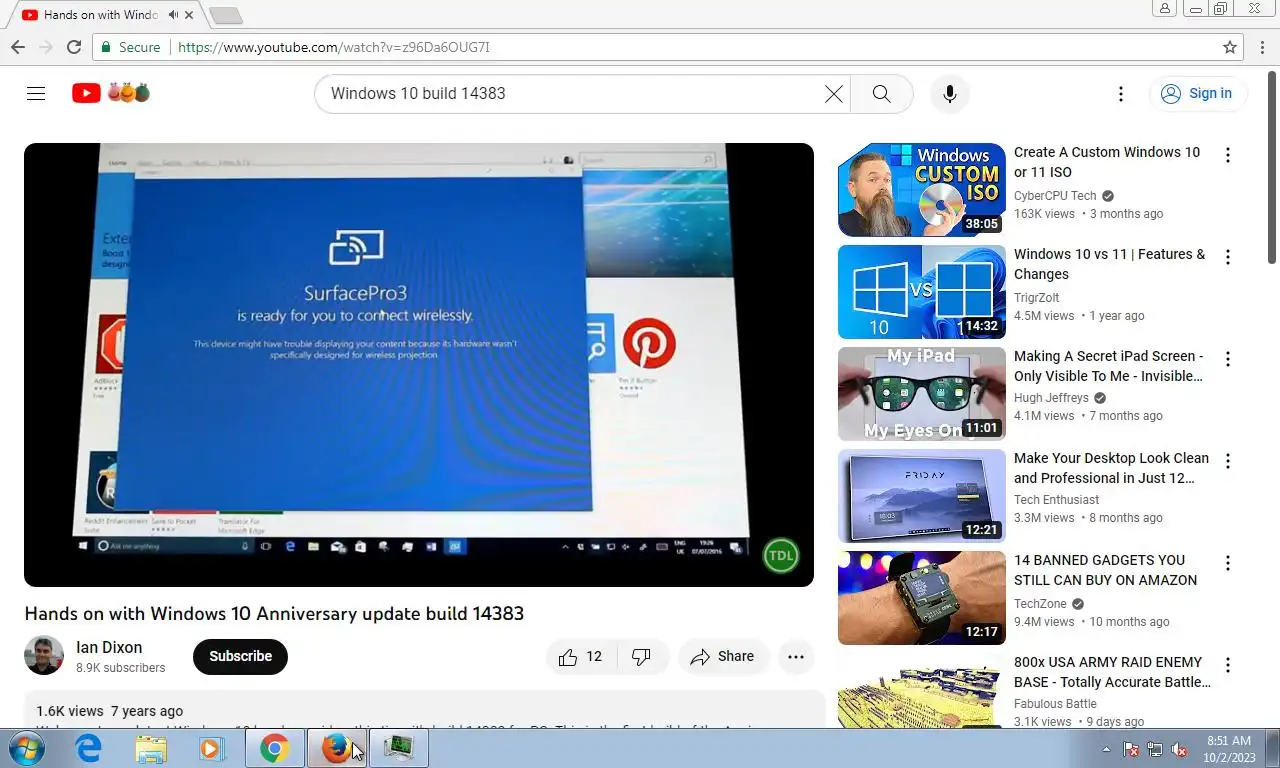Open '14 BANNED GADGETS' video title

click(1105, 570)
